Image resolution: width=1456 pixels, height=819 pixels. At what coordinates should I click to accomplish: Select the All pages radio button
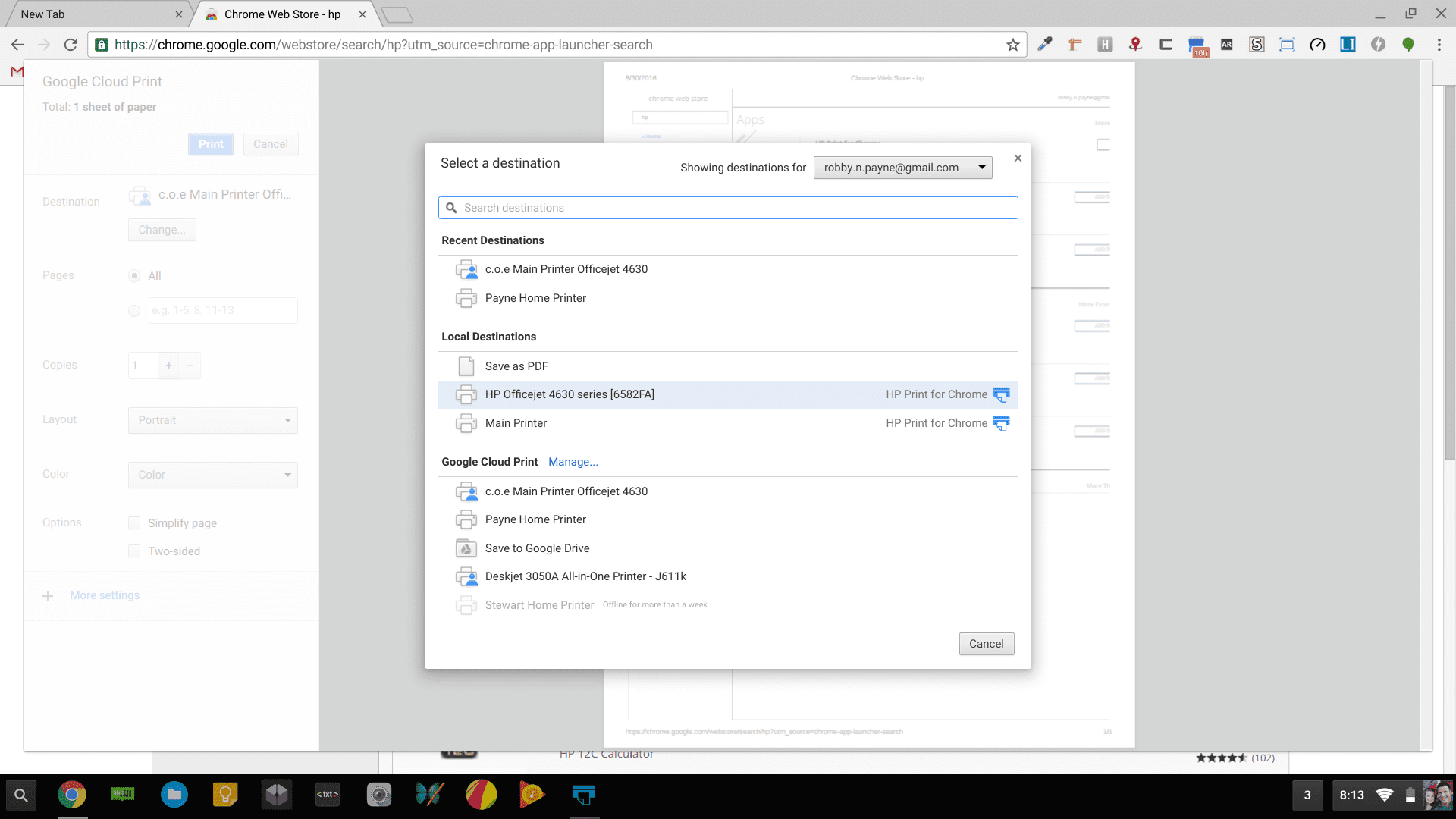pyautogui.click(x=134, y=276)
